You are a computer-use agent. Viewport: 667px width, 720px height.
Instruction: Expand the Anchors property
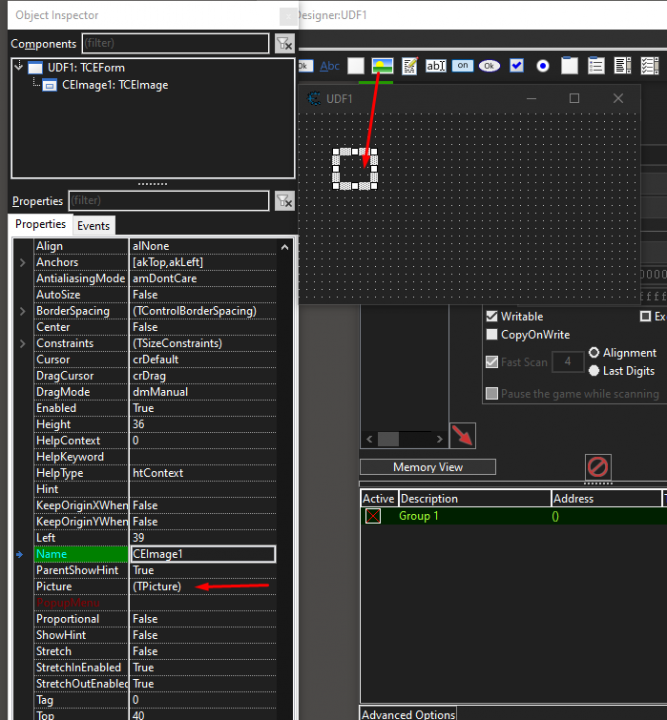[22, 262]
